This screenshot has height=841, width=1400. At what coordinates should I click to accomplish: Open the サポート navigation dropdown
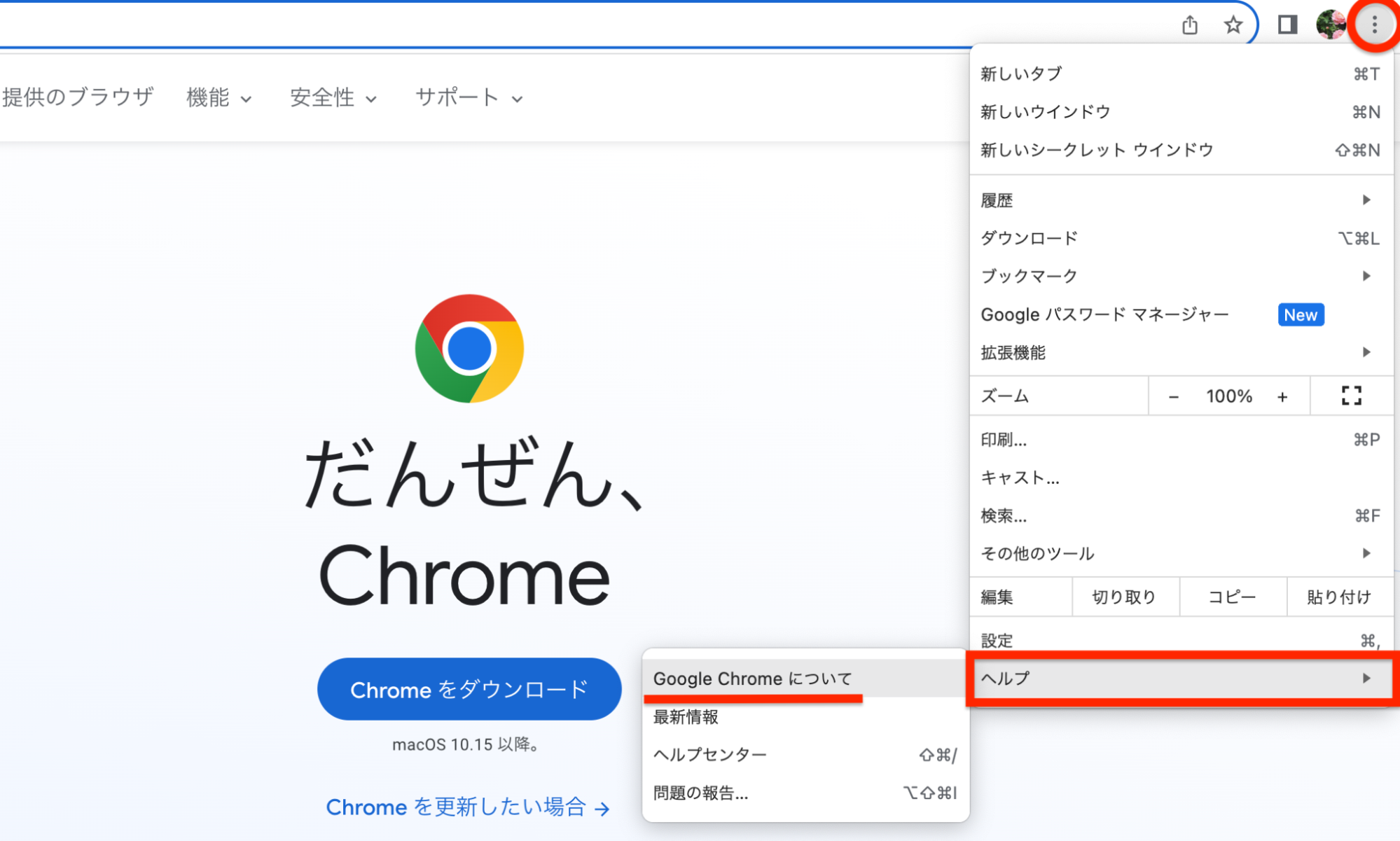(469, 97)
